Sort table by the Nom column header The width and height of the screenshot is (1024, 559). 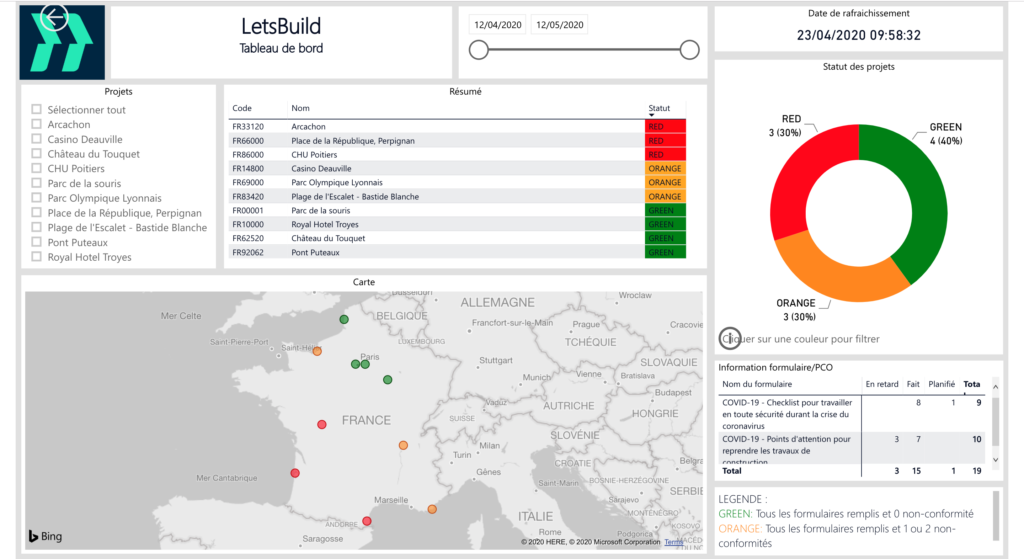click(300, 108)
